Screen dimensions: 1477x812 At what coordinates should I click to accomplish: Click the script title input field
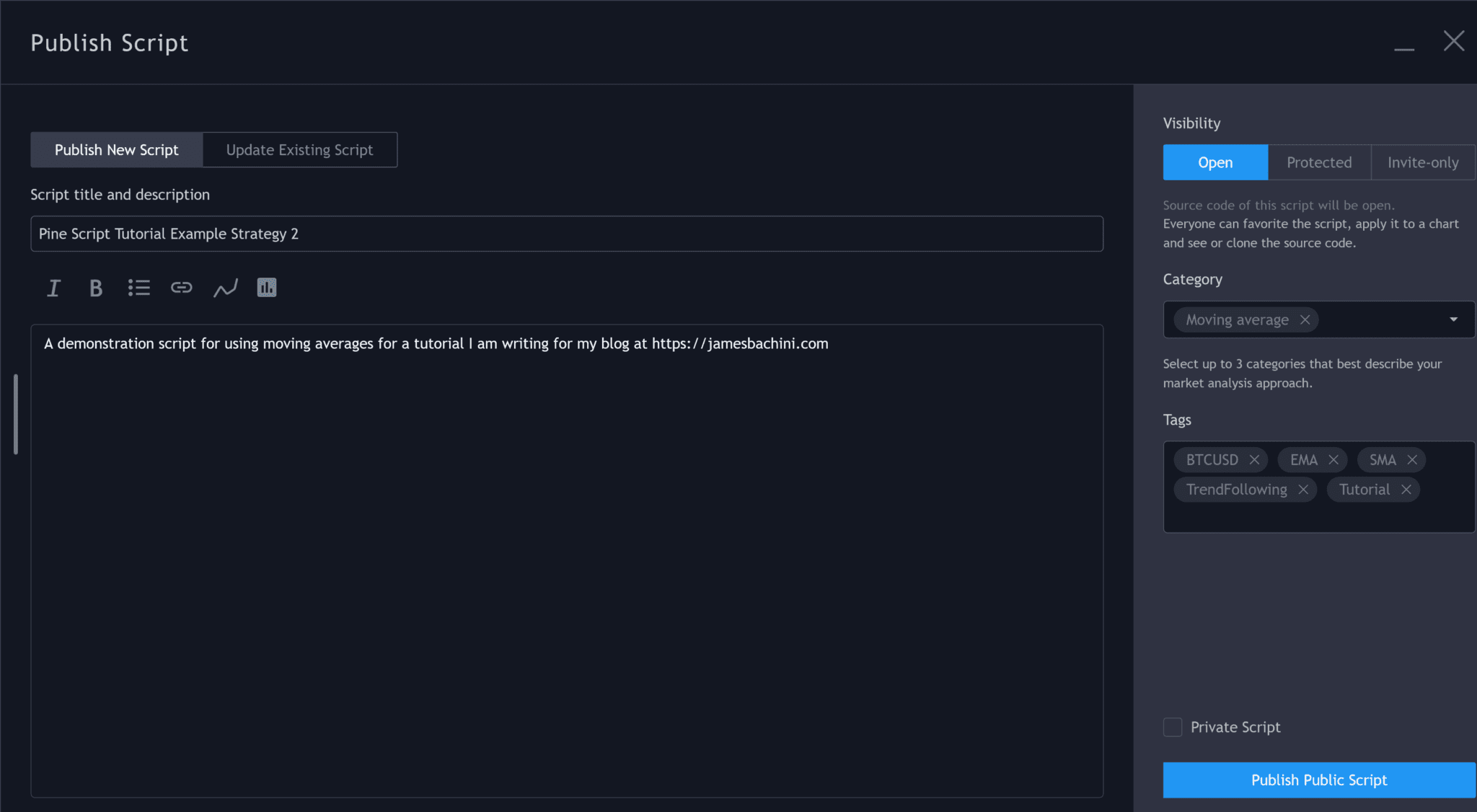pyautogui.click(x=566, y=233)
